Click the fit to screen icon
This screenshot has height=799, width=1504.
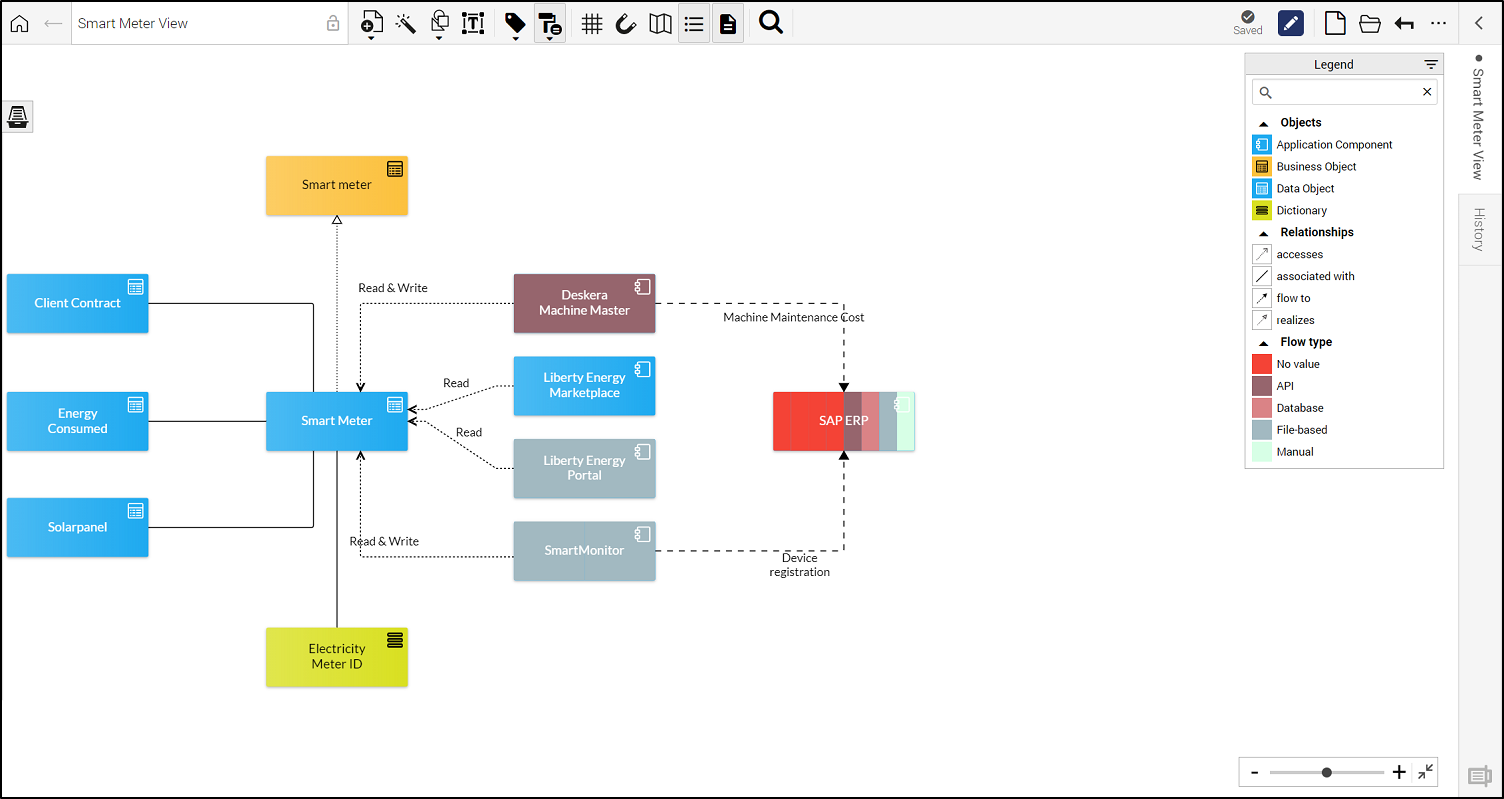coord(1426,771)
